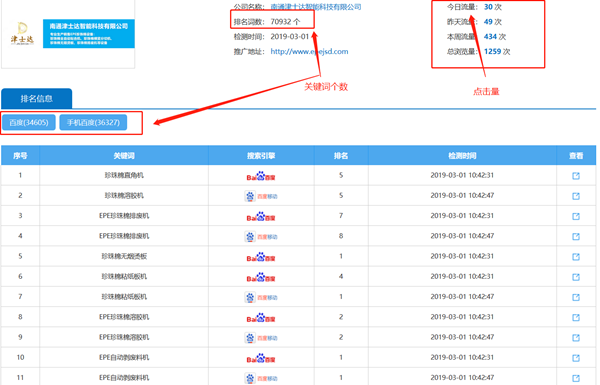Screen dimensions: 600x385
Task: Click the keyword cell in row 6
Action: click(124, 276)
